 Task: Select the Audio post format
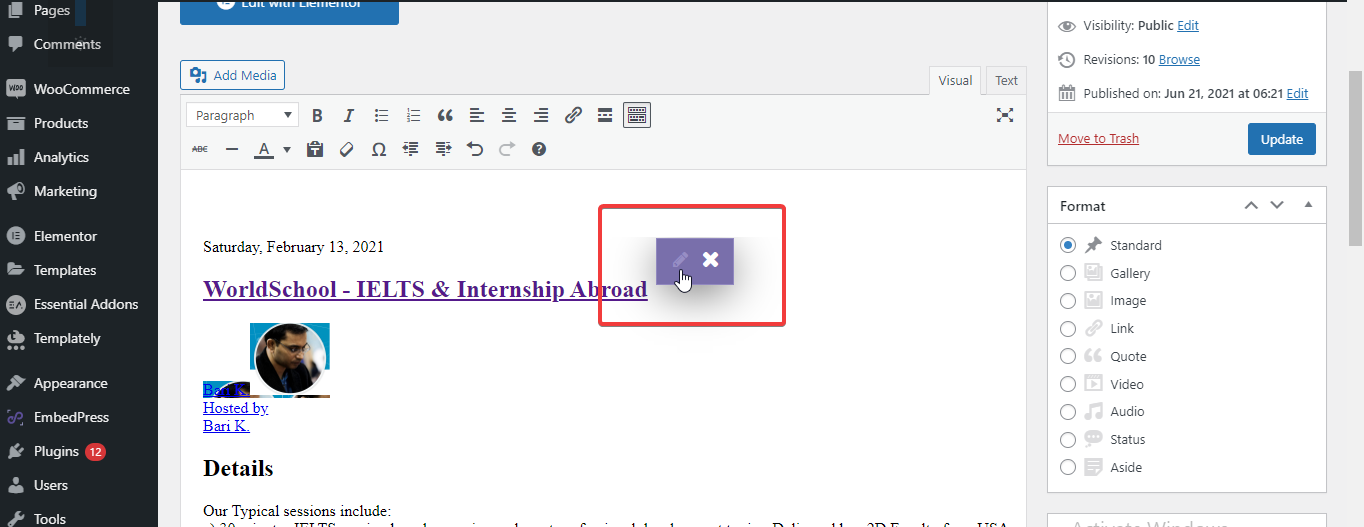pyautogui.click(x=1068, y=412)
